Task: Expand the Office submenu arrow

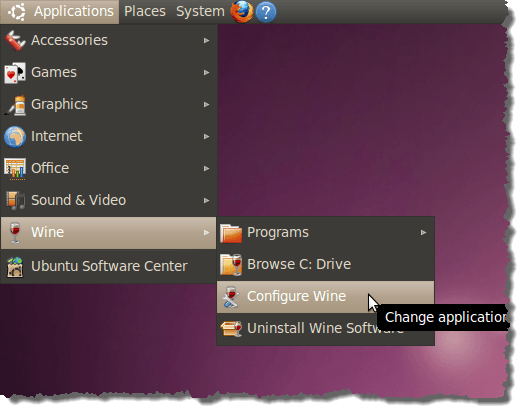Action: [x=207, y=168]
